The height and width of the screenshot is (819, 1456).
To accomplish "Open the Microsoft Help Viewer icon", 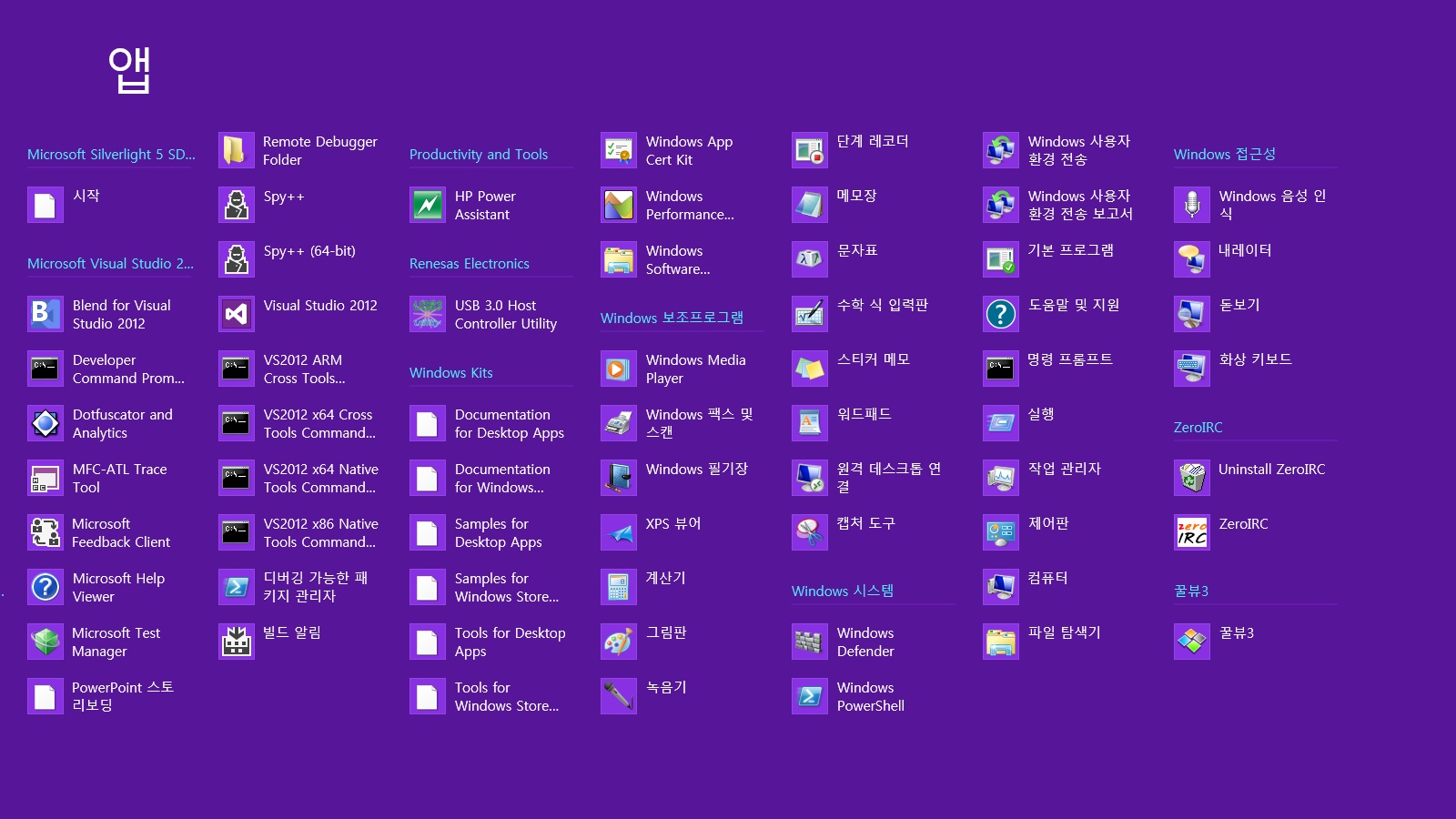I will 45,587.
